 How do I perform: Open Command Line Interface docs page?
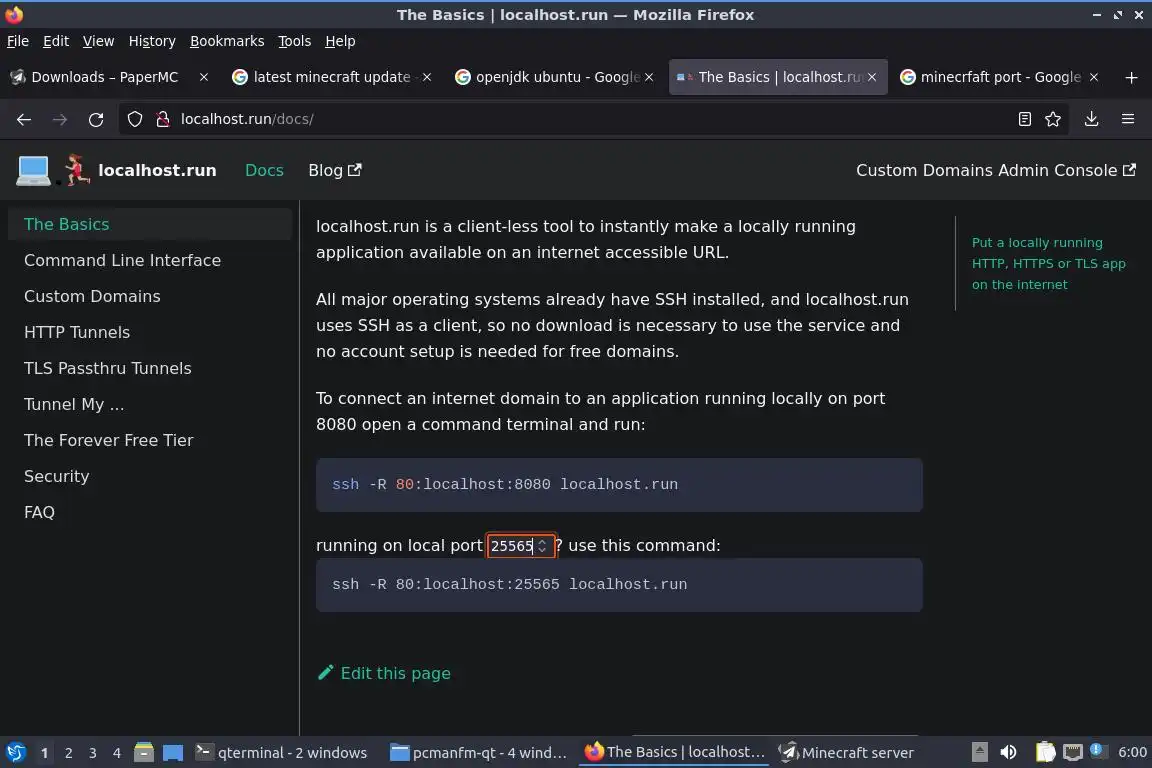click(x=150, y=260)
